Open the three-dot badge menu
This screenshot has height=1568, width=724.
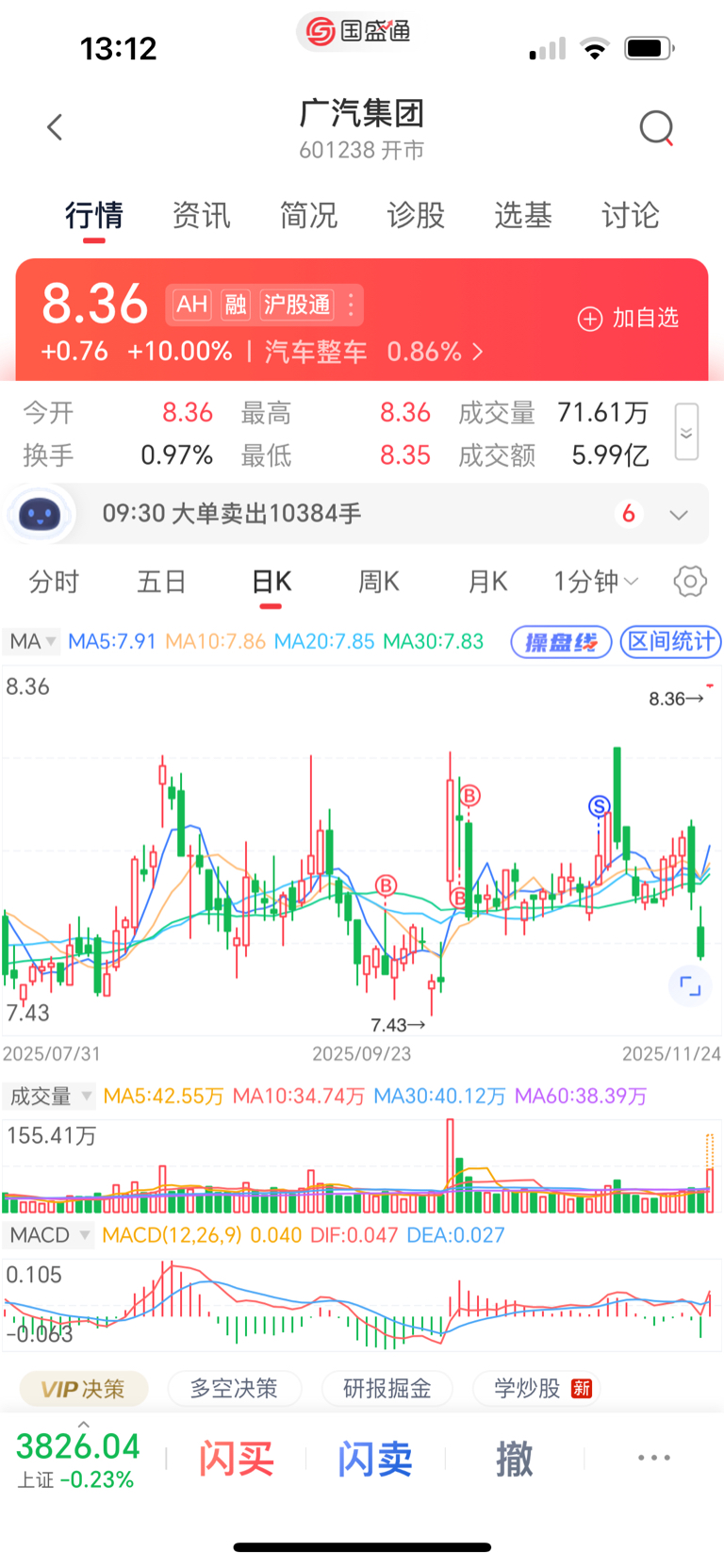(351, 305)
